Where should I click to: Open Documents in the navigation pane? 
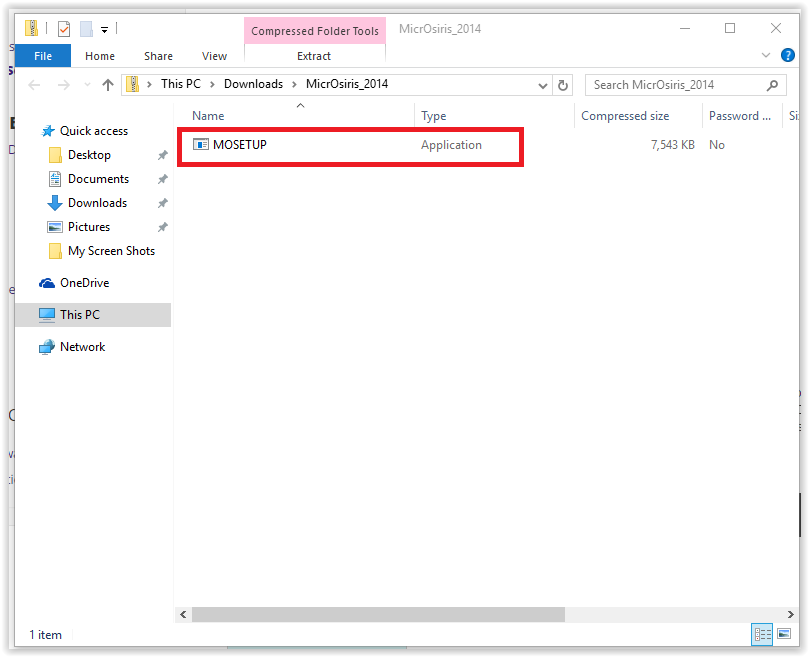(x=98, y=179)
